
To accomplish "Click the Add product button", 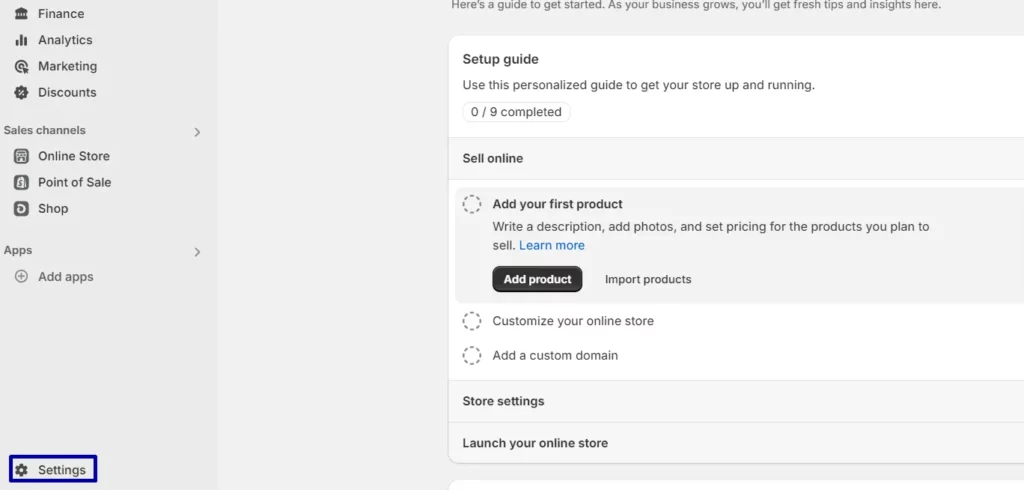I will [537, 279].
